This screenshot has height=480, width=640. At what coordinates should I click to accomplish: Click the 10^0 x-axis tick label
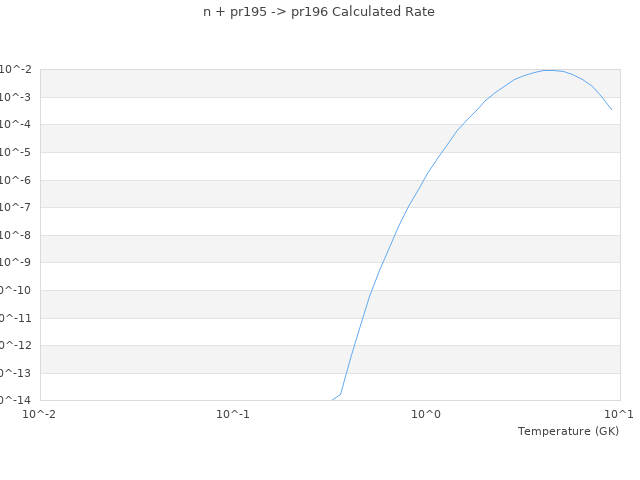[x=427, y=414]
